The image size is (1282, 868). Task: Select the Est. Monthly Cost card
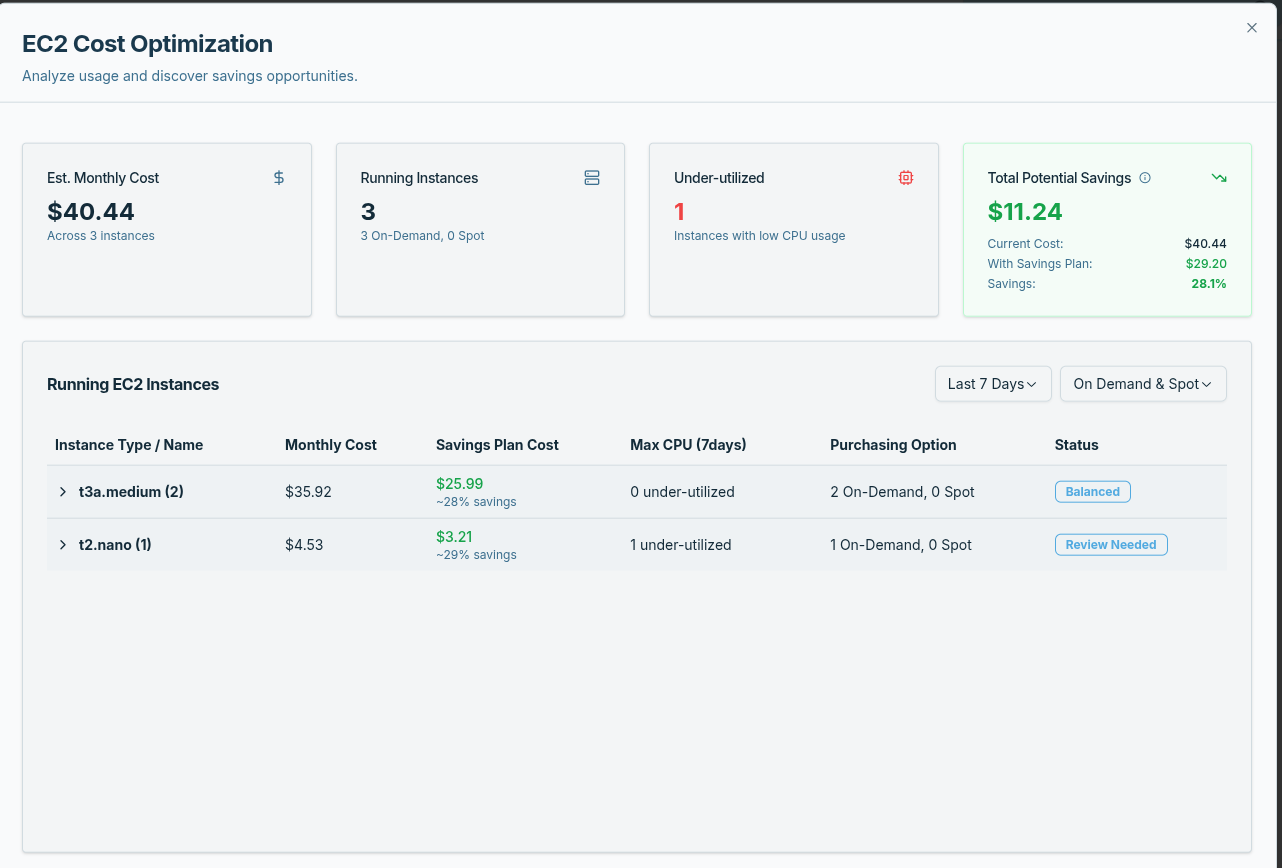tap(166, 230)
